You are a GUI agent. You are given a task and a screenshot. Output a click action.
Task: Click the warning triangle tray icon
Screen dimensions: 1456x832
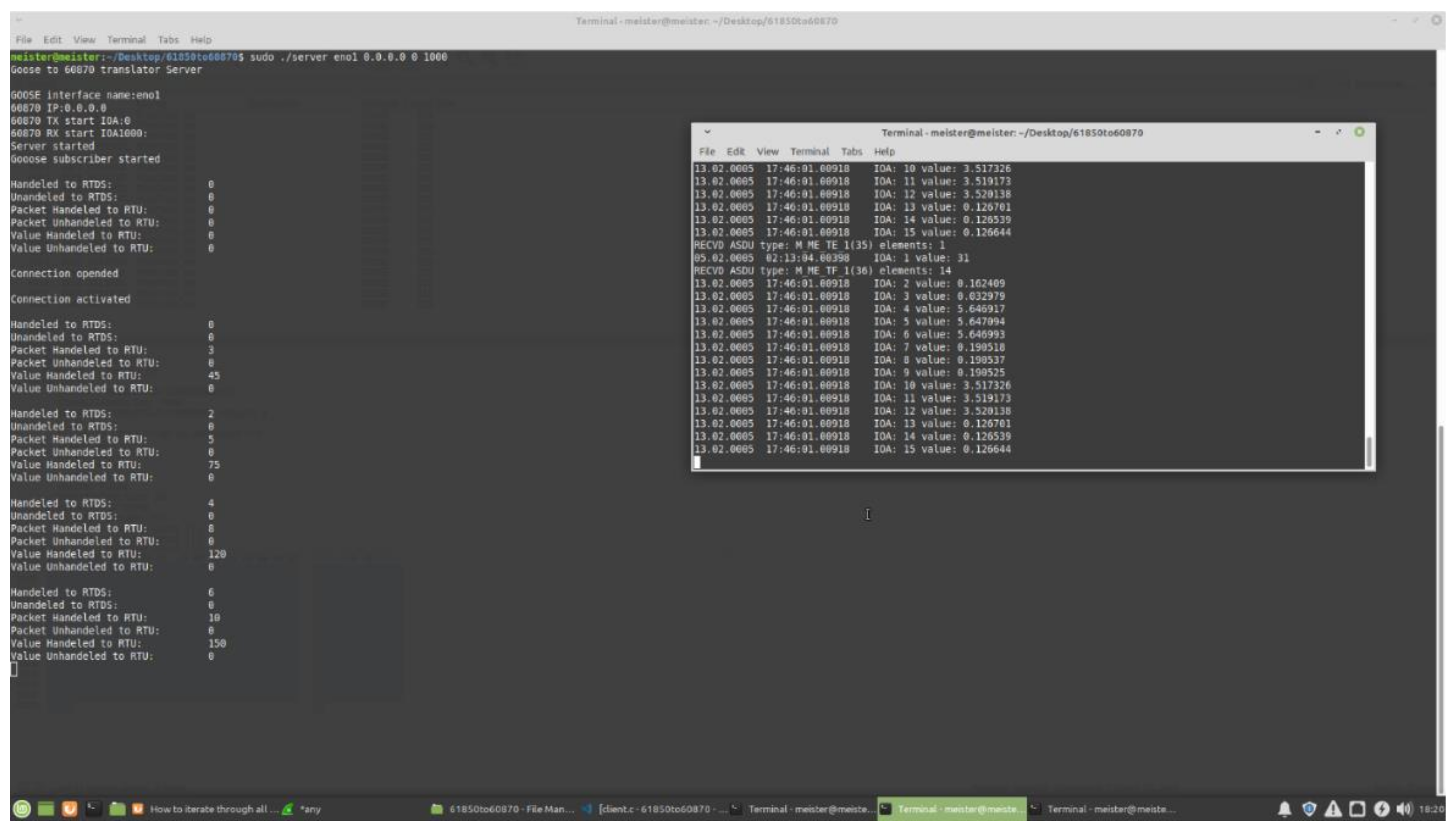point(1333,808)
